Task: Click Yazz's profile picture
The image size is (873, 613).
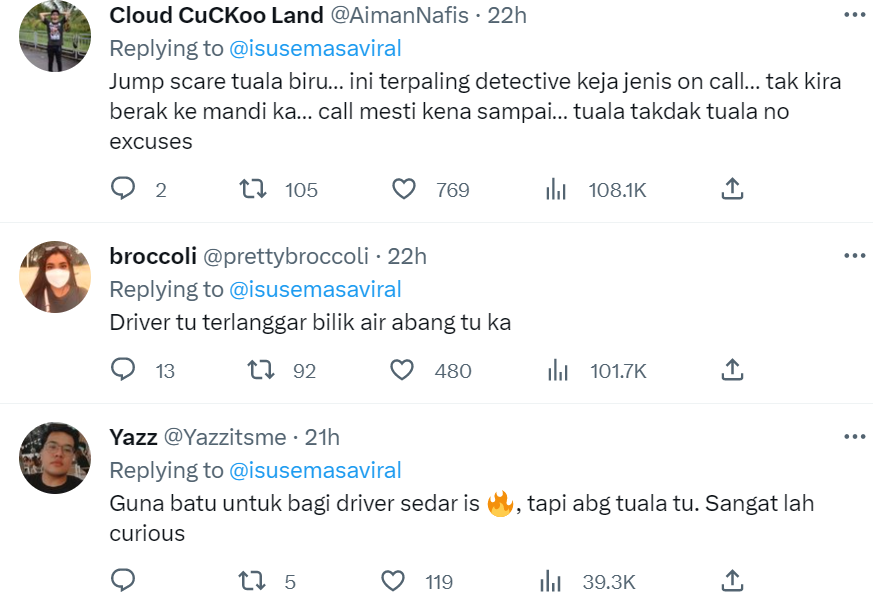Action: pos(55,457)
